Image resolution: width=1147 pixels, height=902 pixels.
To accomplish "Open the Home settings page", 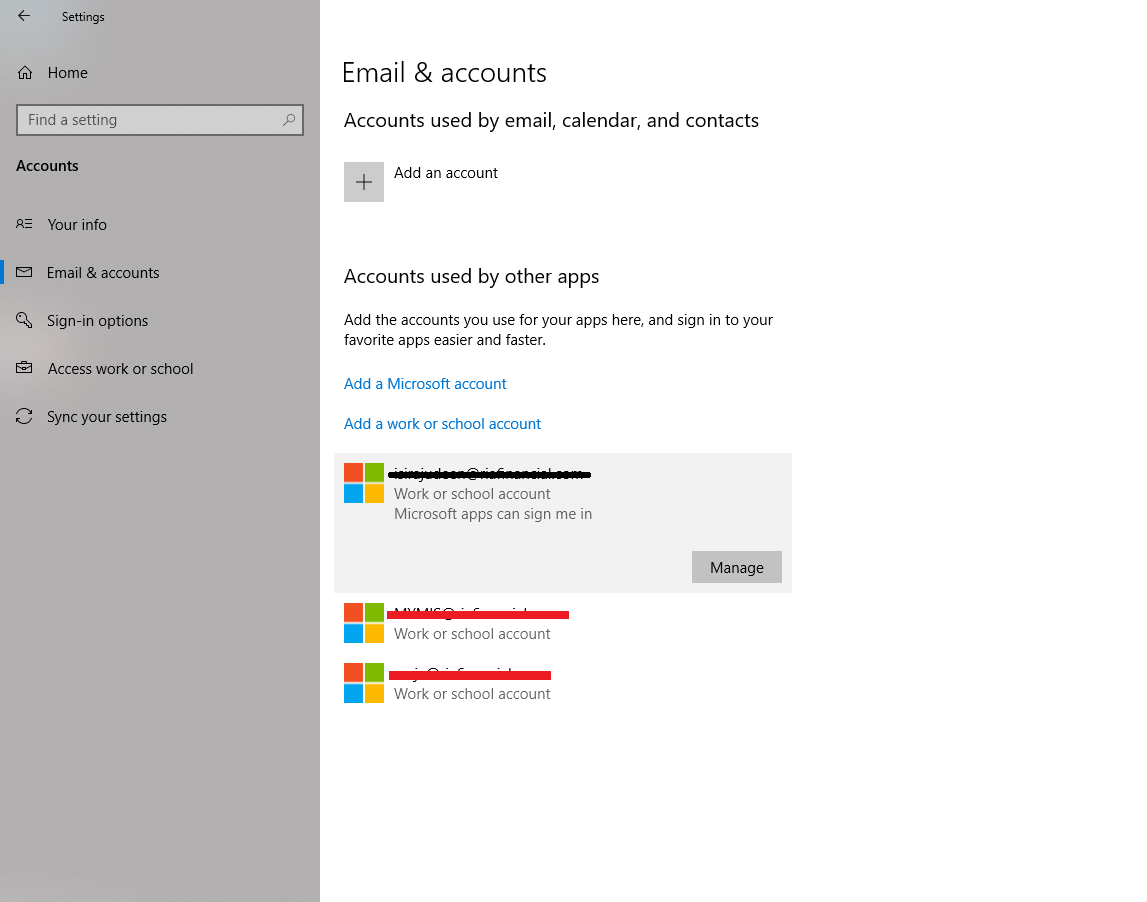I will 67,72.
